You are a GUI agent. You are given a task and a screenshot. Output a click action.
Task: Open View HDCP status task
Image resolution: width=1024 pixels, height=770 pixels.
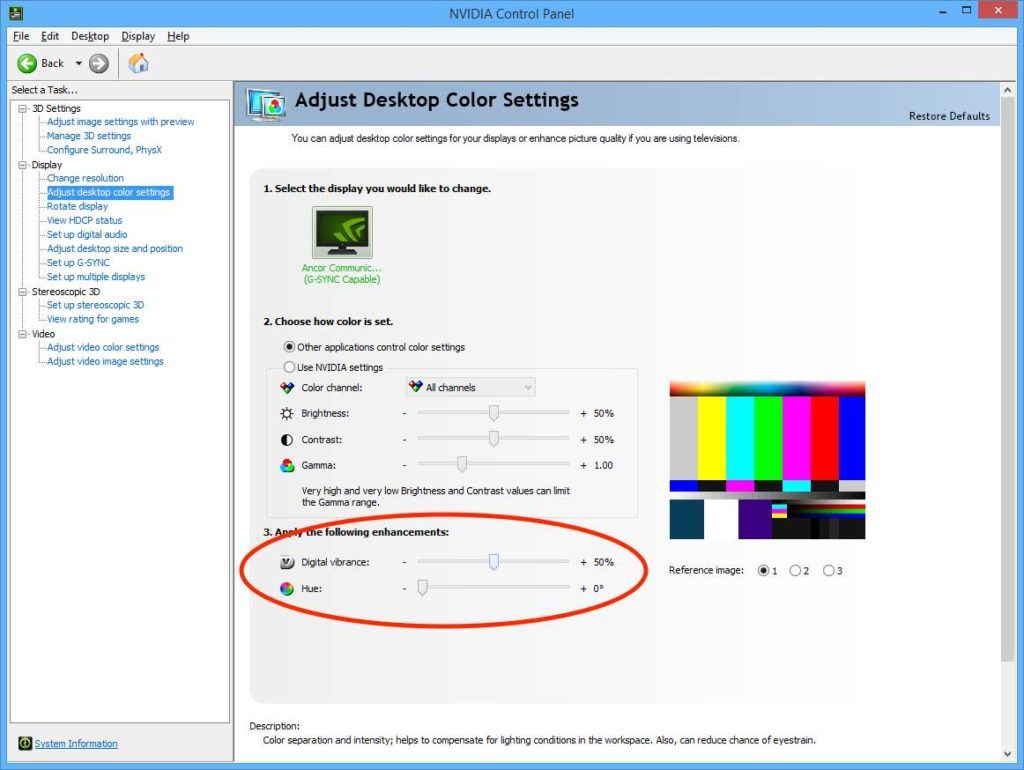tap(84, 220)
